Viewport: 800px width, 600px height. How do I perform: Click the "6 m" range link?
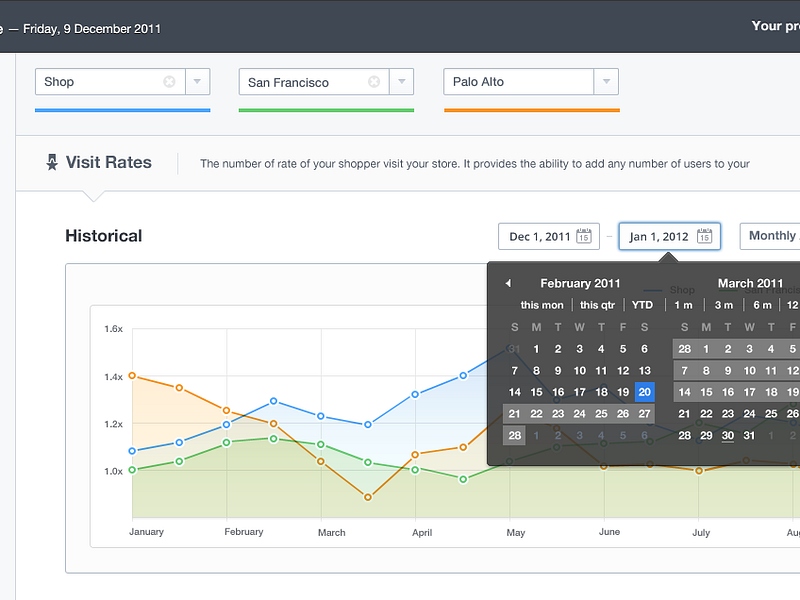tap(761, 304)
